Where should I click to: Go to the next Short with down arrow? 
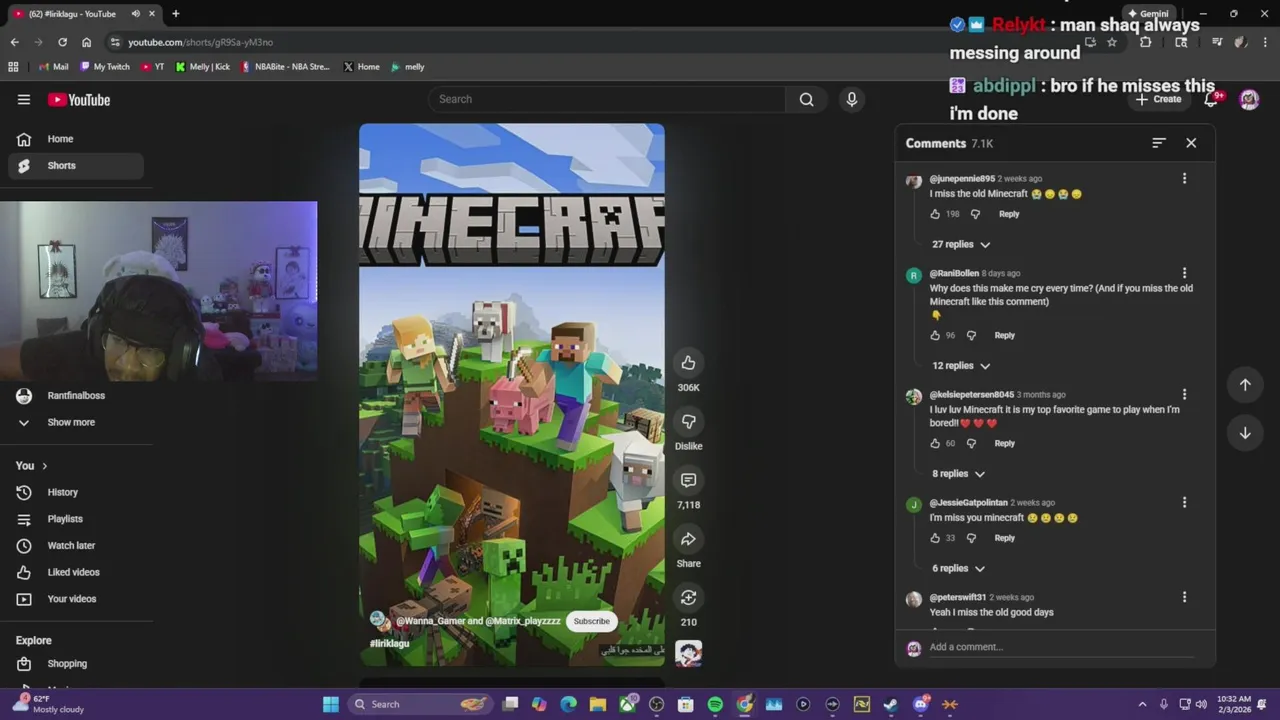1245,433
